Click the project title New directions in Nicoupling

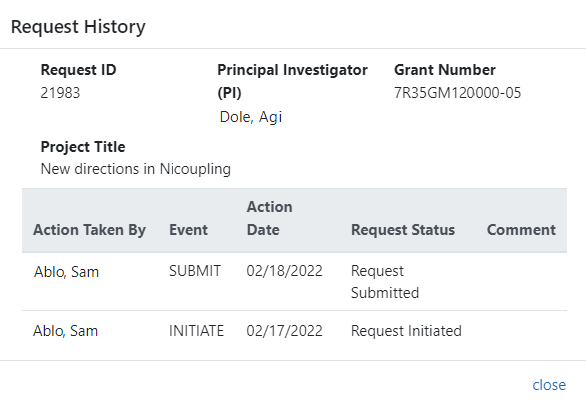(136, 169)
